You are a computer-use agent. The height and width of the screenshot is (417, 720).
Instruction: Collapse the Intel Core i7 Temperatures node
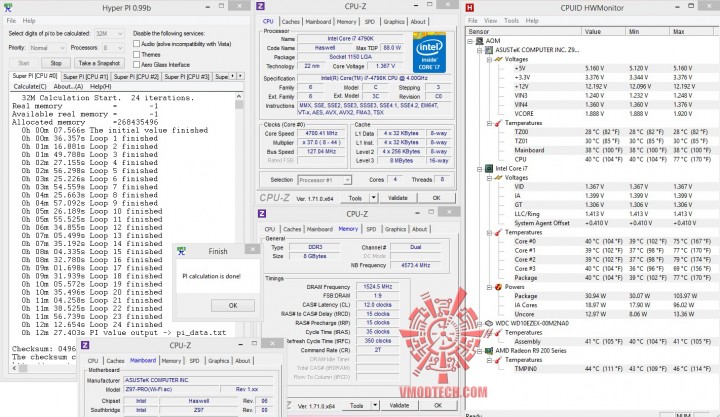click(489, 232)
